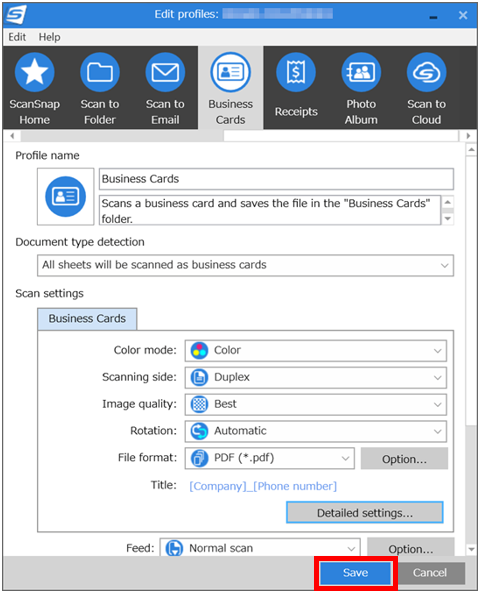Click the Normal scan feed icon
Viewport: 480px width, 594px height.
[174, 548]
